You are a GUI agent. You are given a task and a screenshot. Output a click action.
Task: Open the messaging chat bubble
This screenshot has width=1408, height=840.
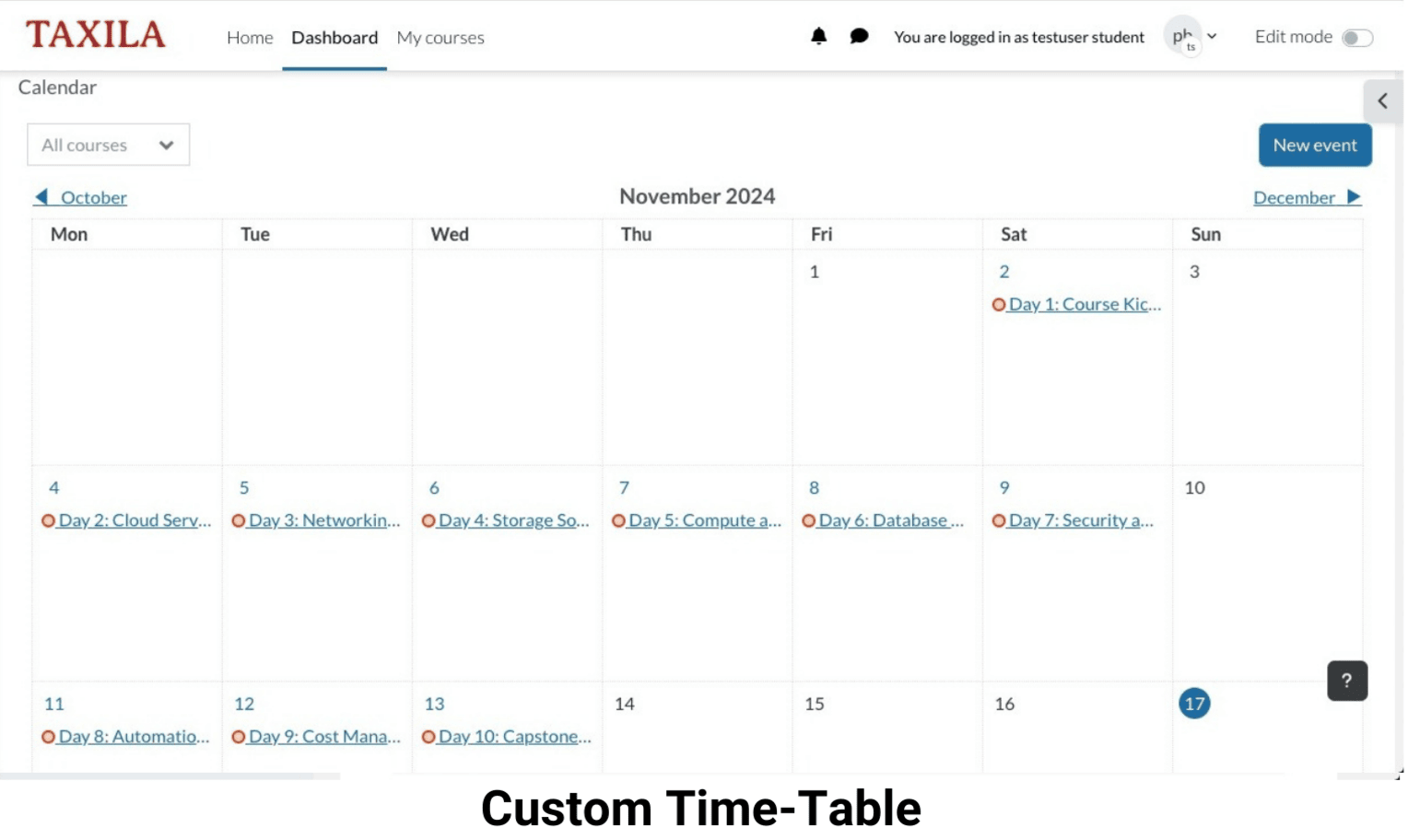[x=859, y=37]
